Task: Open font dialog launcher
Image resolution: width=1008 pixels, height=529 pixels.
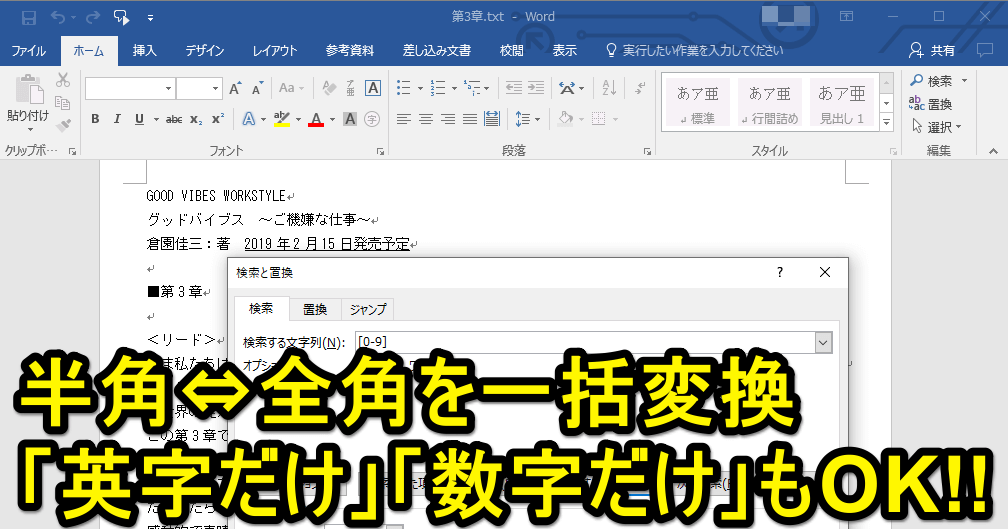Action: pos(381,151)
